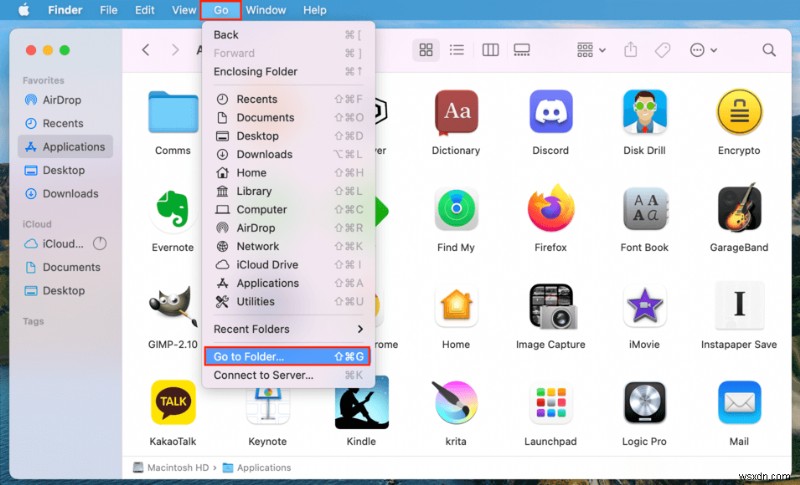Click the iCloud storage progress indicator
The width and height of the screenshot is (800, 485).
coord(100,244)
